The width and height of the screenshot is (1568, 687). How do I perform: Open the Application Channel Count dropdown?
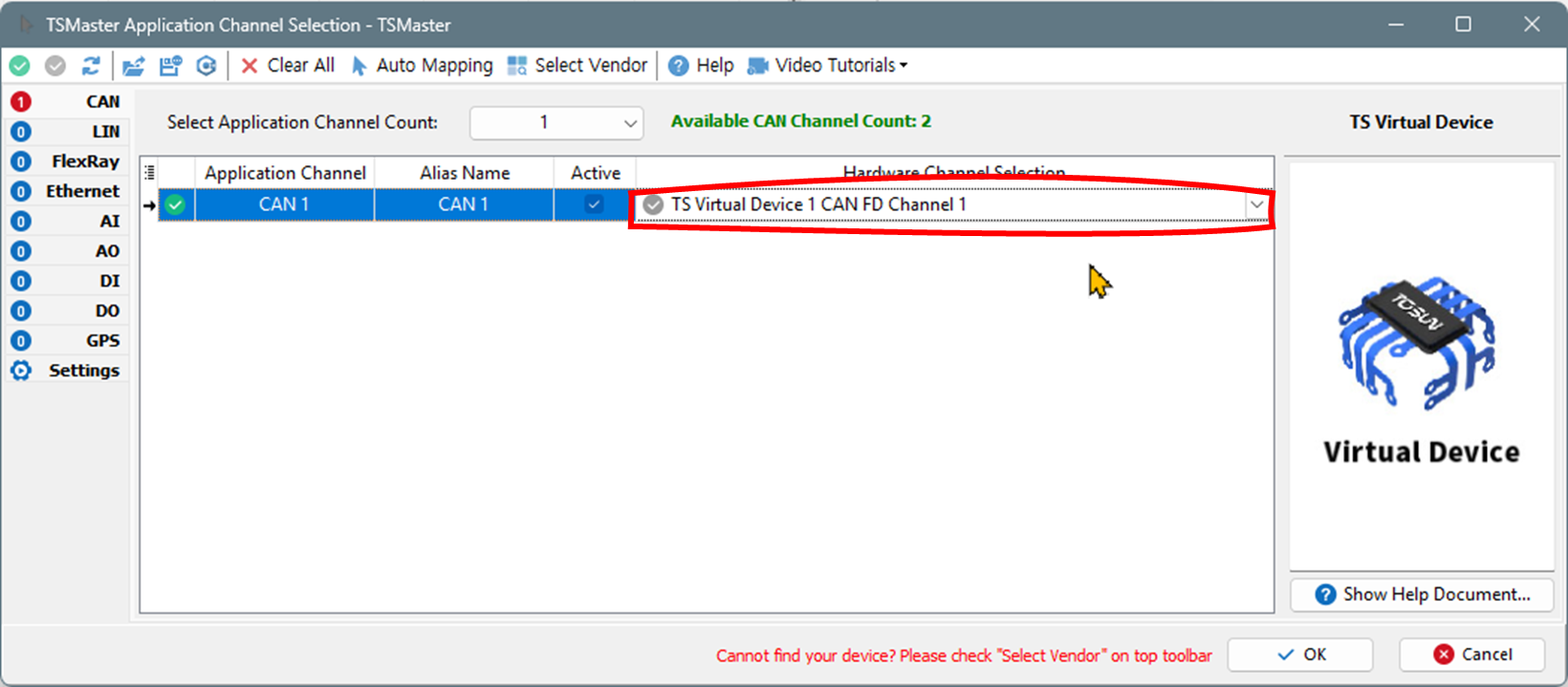click(x=556, y=122)
